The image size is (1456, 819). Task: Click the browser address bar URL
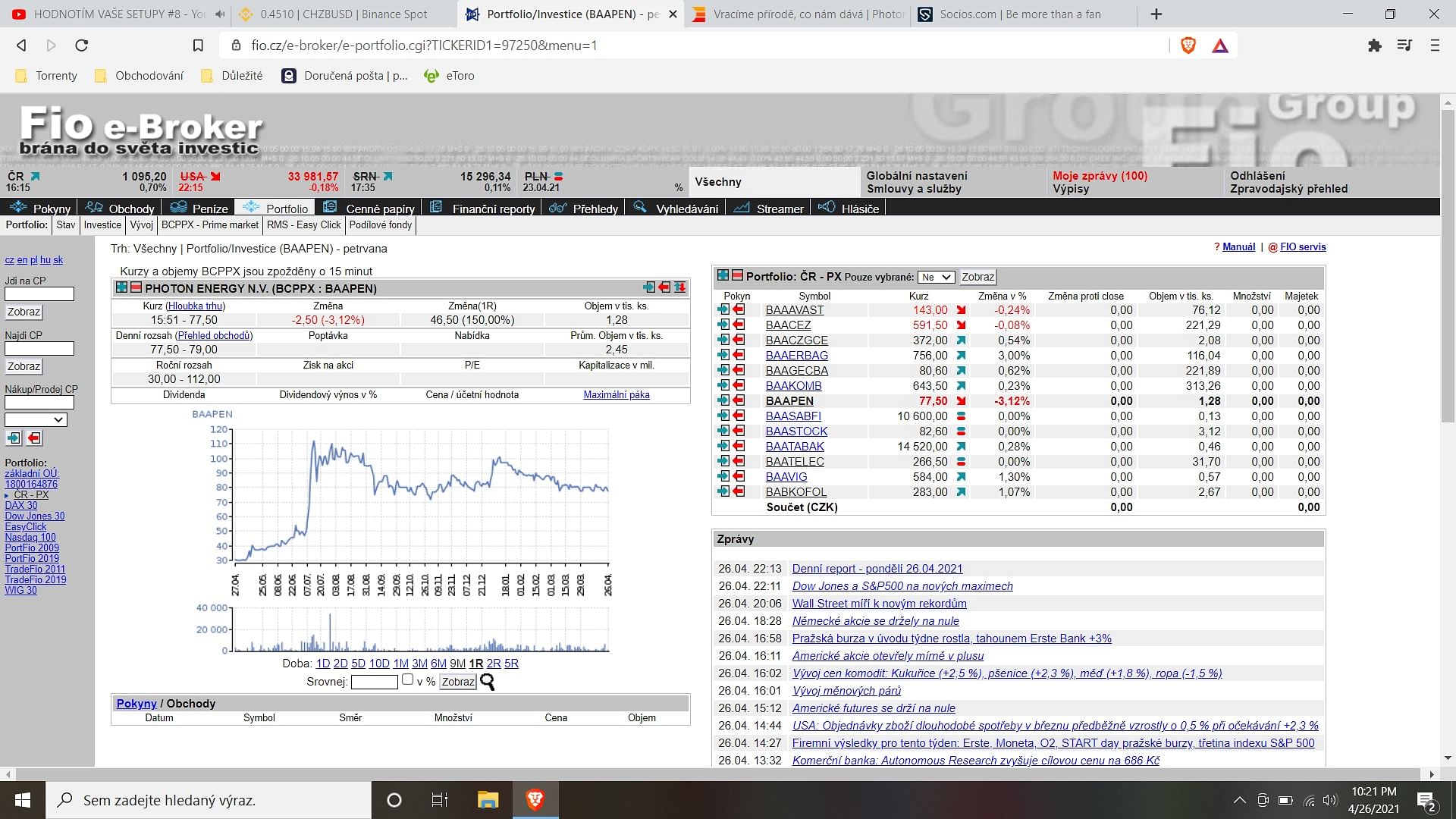[424, 45]
